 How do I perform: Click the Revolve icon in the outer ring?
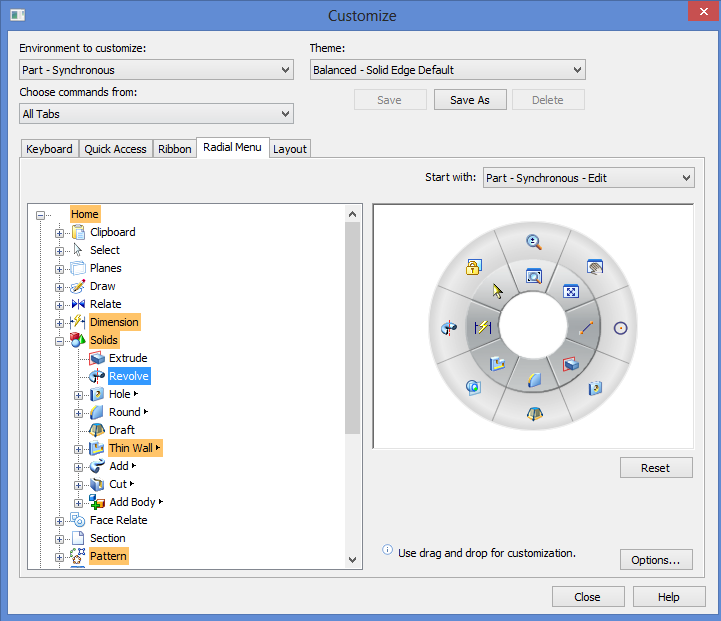point(449,328)
